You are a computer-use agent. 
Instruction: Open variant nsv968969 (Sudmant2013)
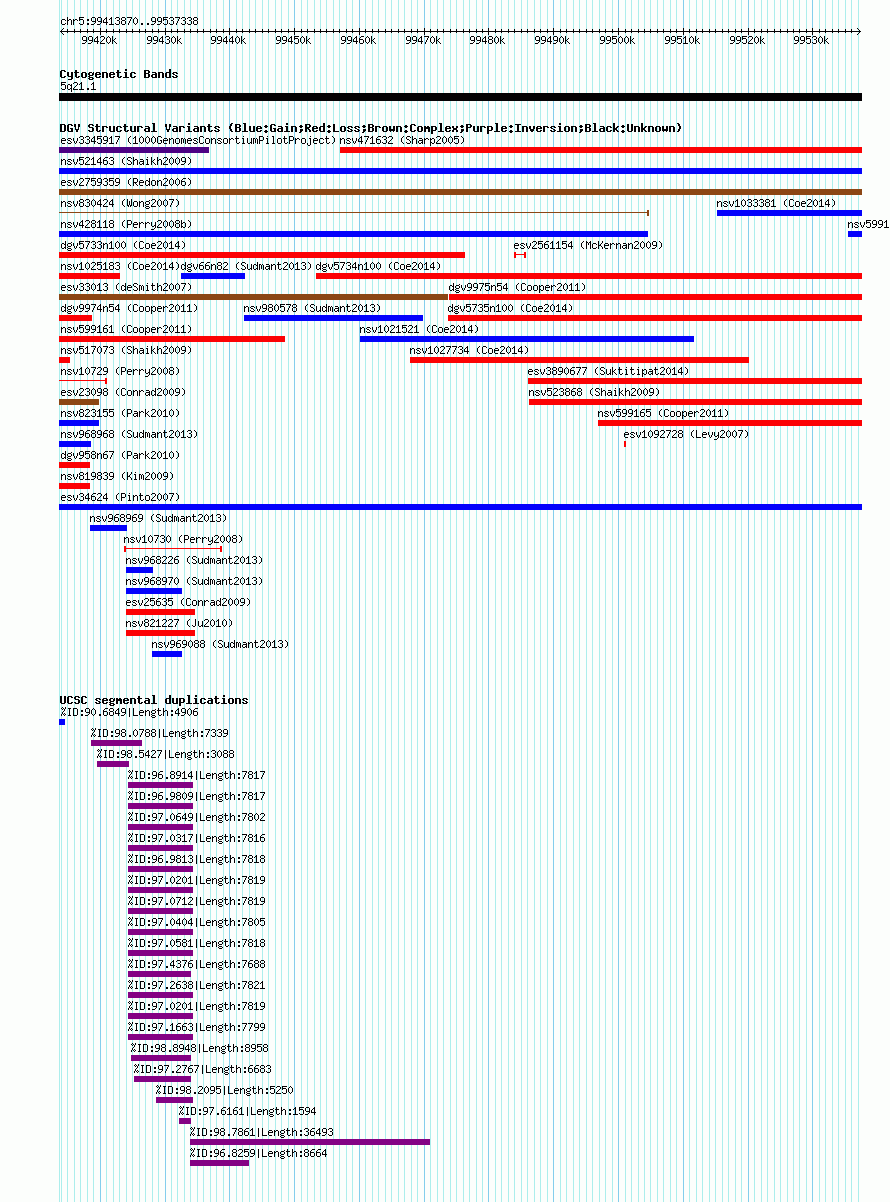pos(108,528)
